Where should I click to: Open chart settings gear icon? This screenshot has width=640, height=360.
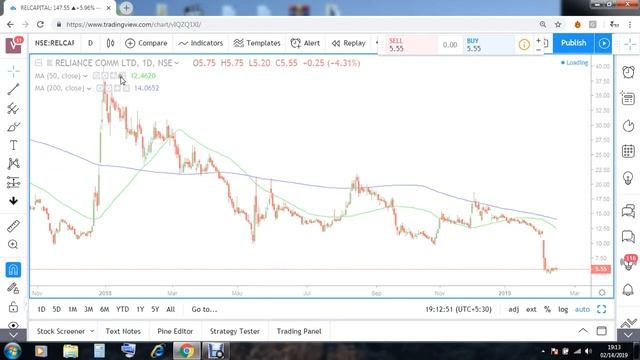pos(602,293)
